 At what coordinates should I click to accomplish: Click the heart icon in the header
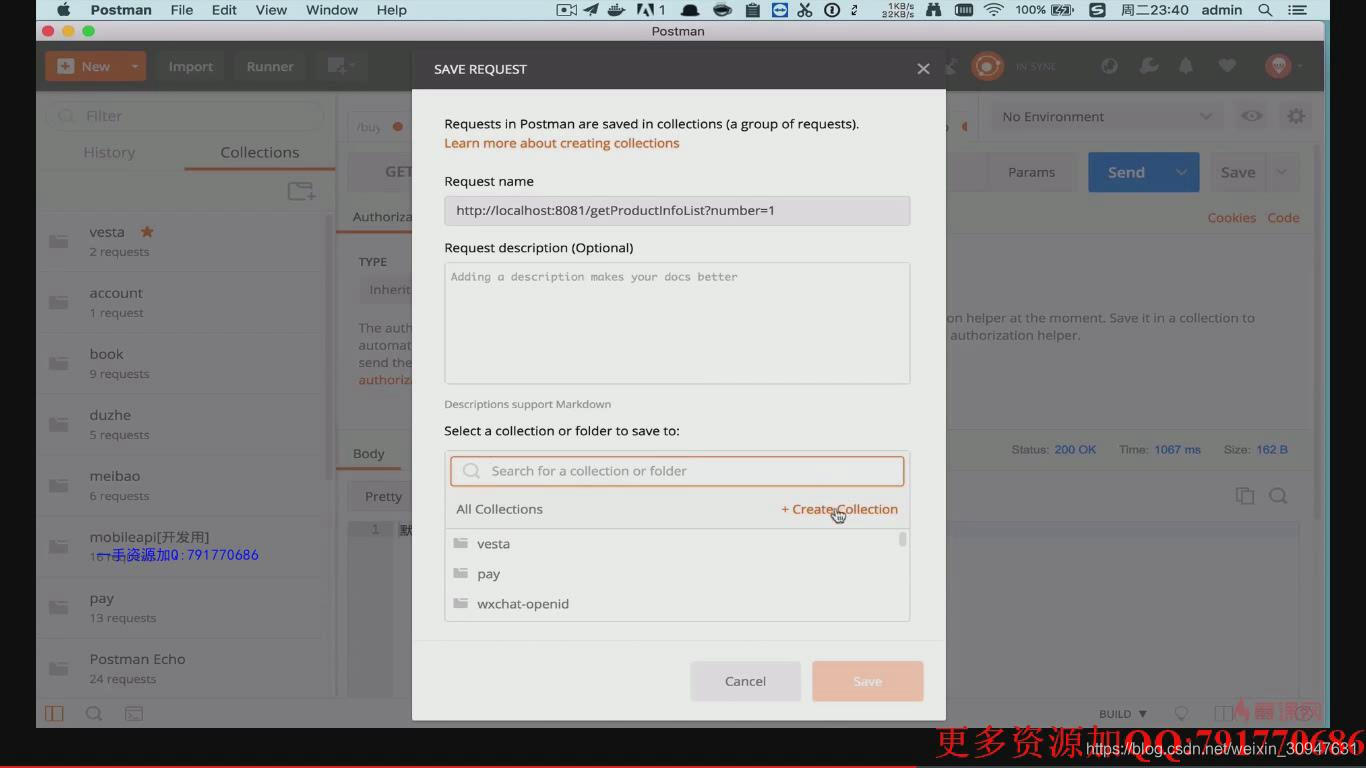coord(1227,66)
